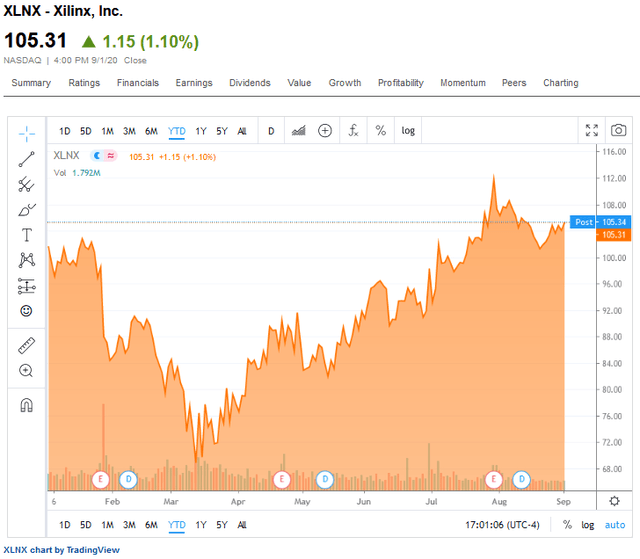Open the Dividends tab
The height and width of the screenshot is (559, 640).
click(x=249, y=83)
